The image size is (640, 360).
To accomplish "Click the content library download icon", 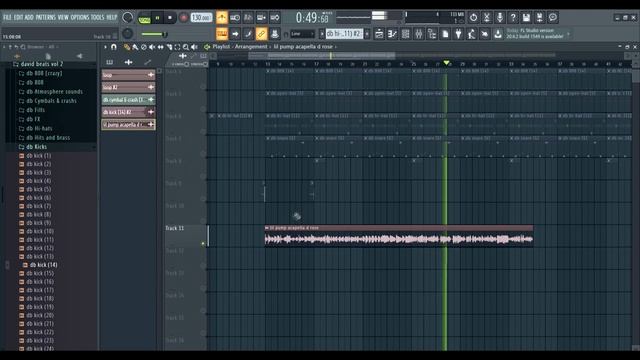I will 498,33.
